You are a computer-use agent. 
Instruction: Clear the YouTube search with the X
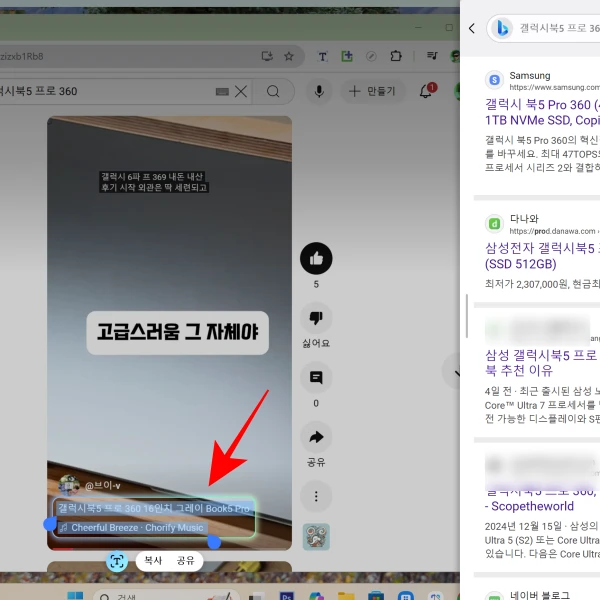pyautogui.click(x=241, y=91)
